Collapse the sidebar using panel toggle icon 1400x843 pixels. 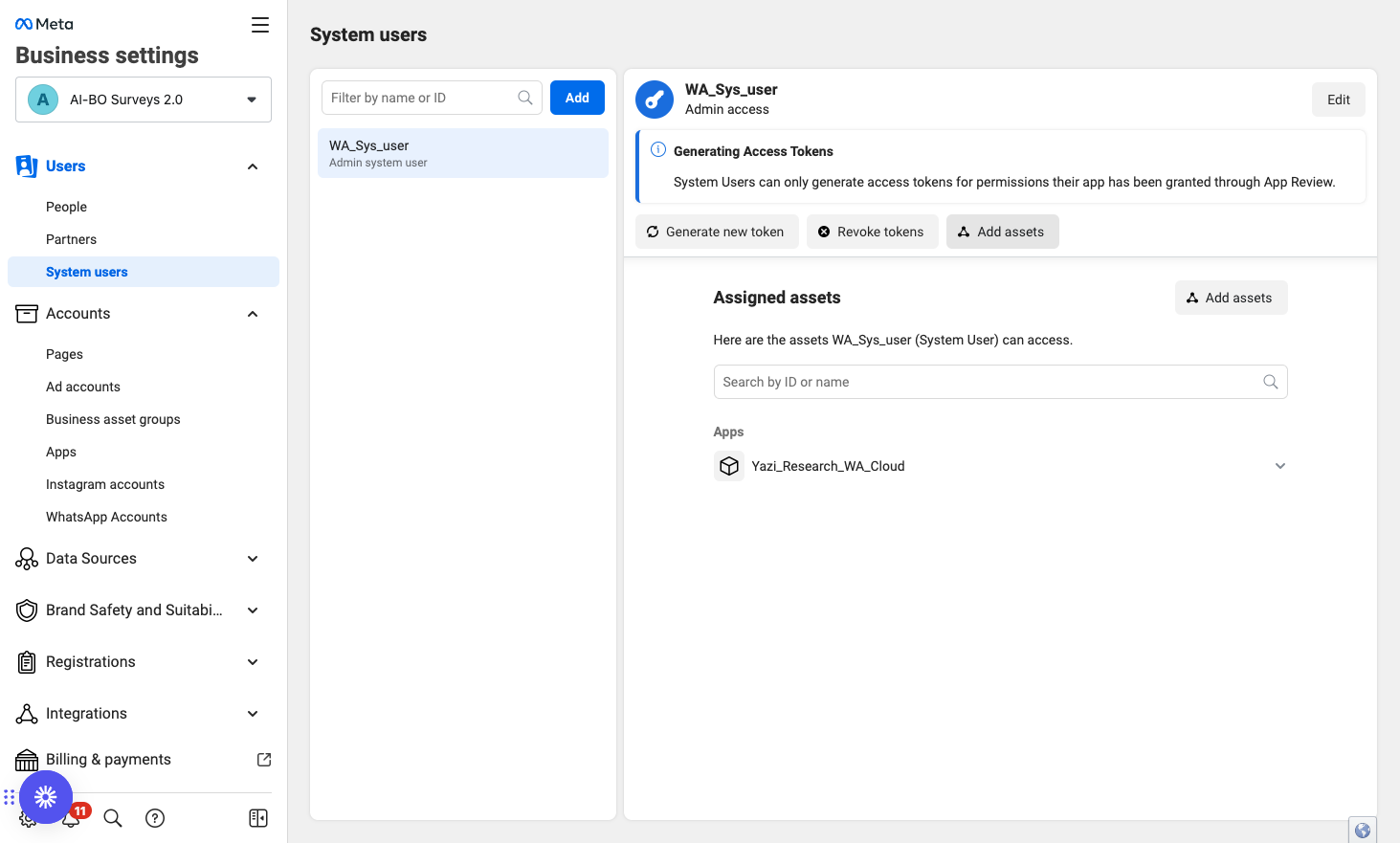point(258,818)
